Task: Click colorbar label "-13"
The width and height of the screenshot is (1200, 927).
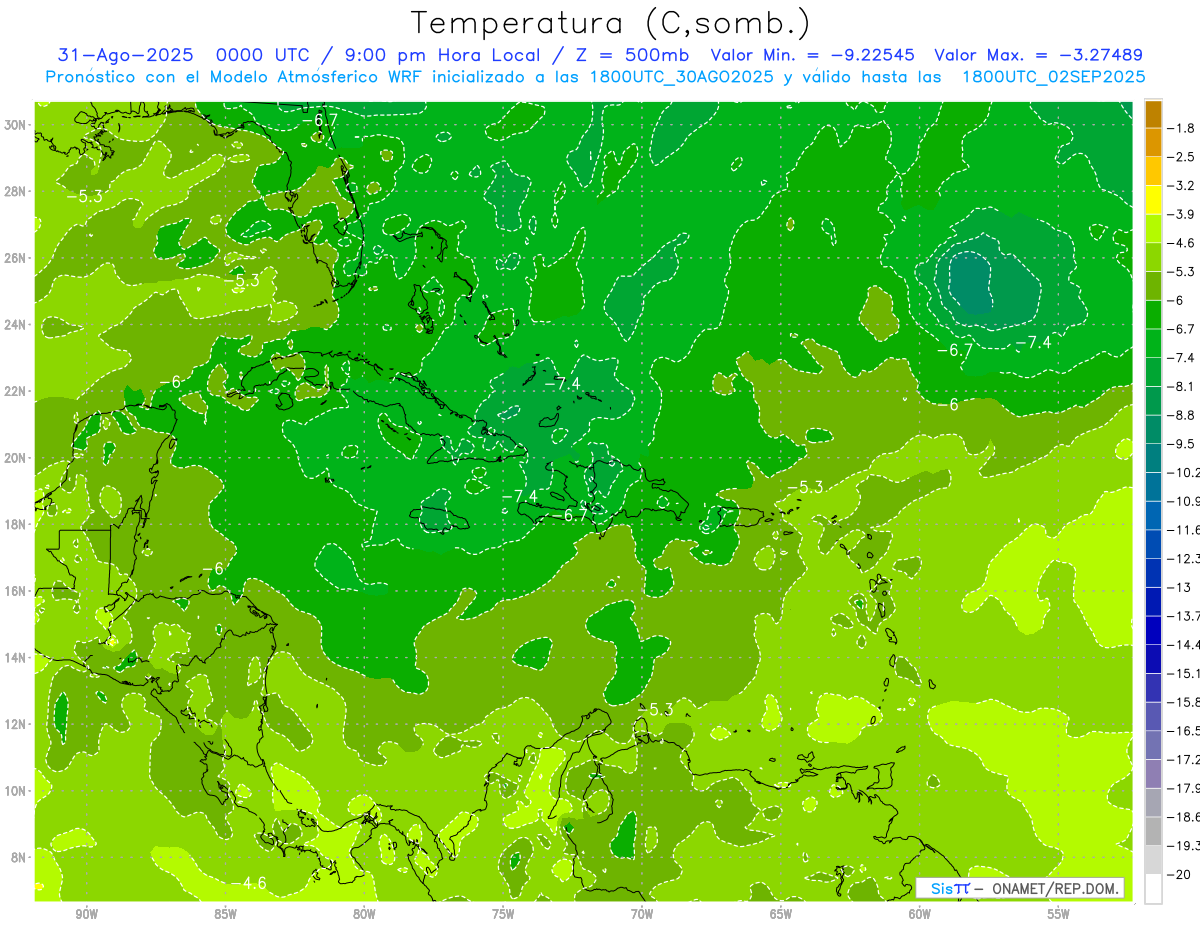Action: pyautogui.click(x=1180, y=587)
